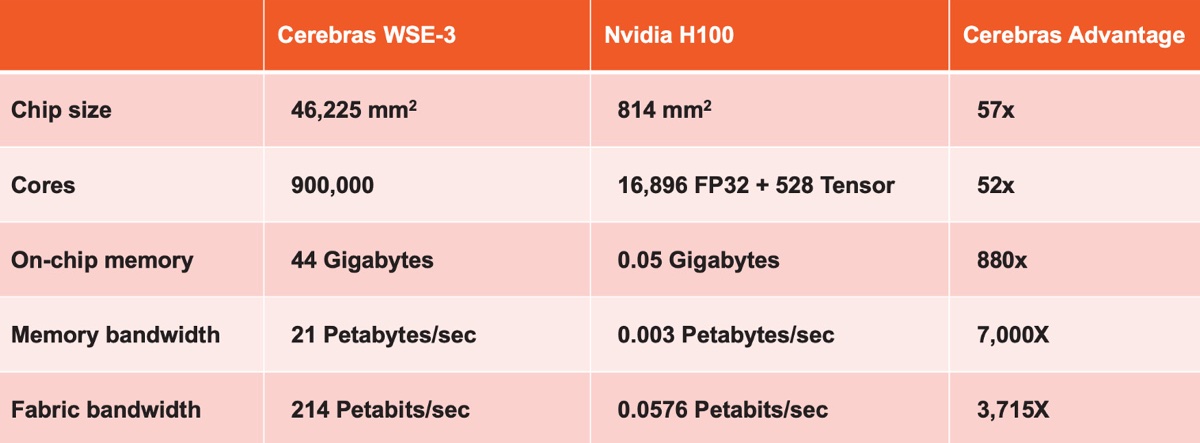The width and height of the screenshot is (1200, 443).
Task: Select the 0.0576 Petabits/sec cell
Action: click(723, 410)
